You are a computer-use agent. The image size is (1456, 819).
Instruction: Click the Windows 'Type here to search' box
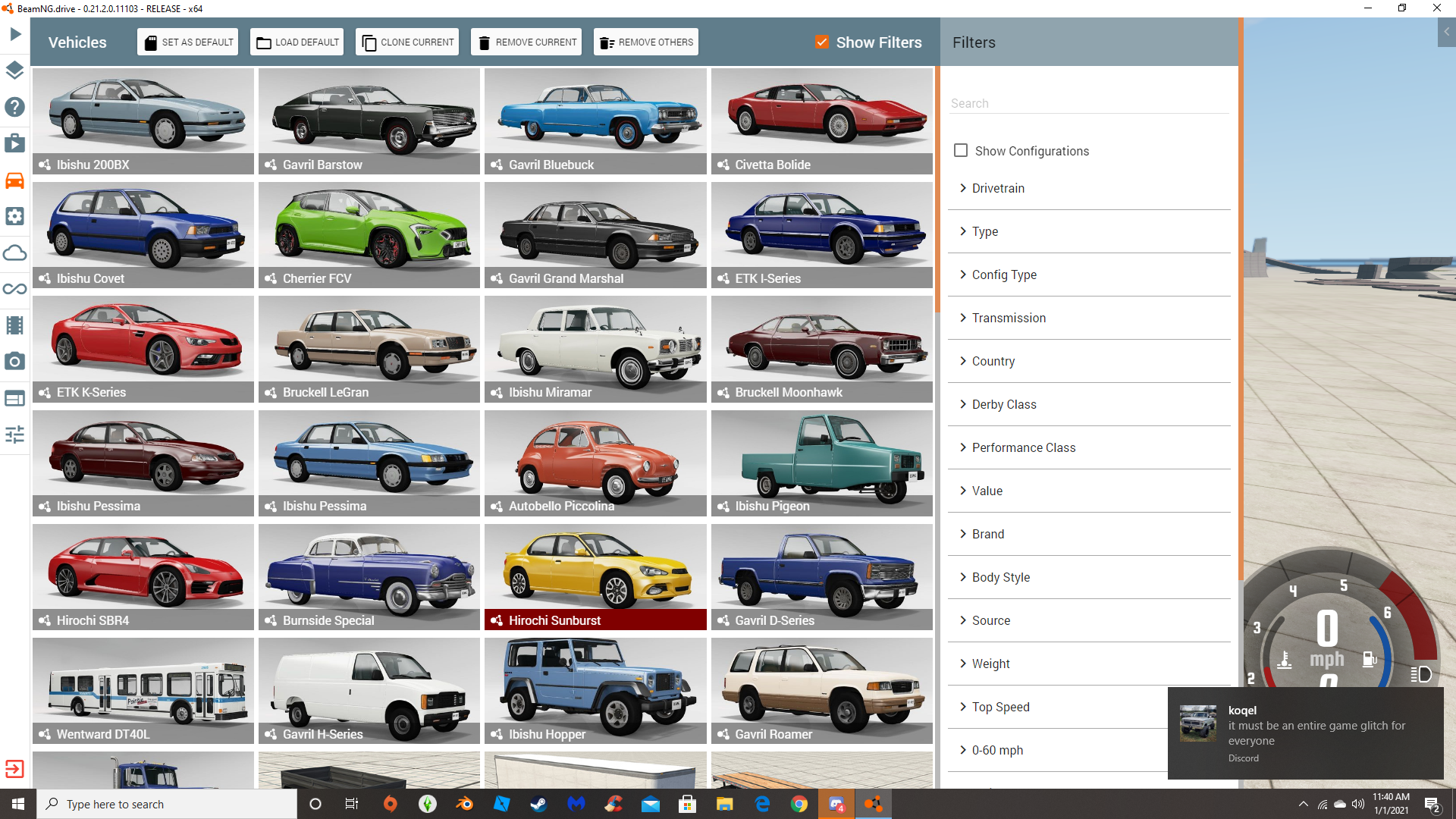coord(167,804)
